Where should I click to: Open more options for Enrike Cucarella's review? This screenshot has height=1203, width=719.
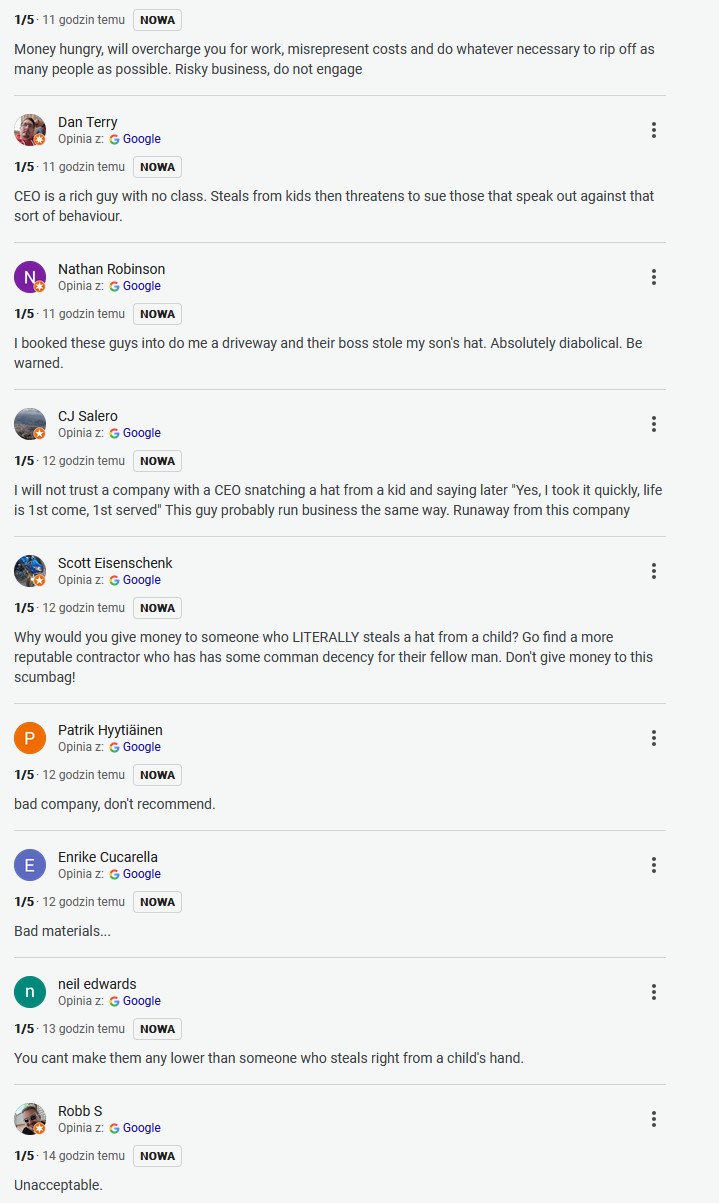[653, 865]
